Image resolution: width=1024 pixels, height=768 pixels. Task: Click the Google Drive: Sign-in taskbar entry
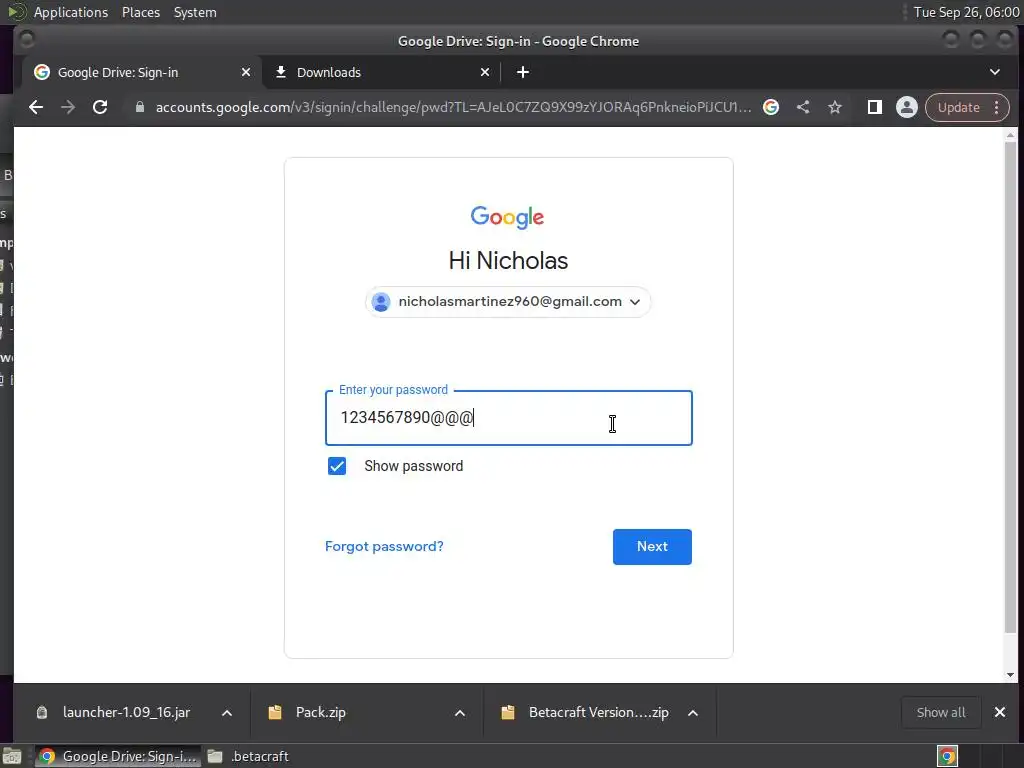pos(118,756)
